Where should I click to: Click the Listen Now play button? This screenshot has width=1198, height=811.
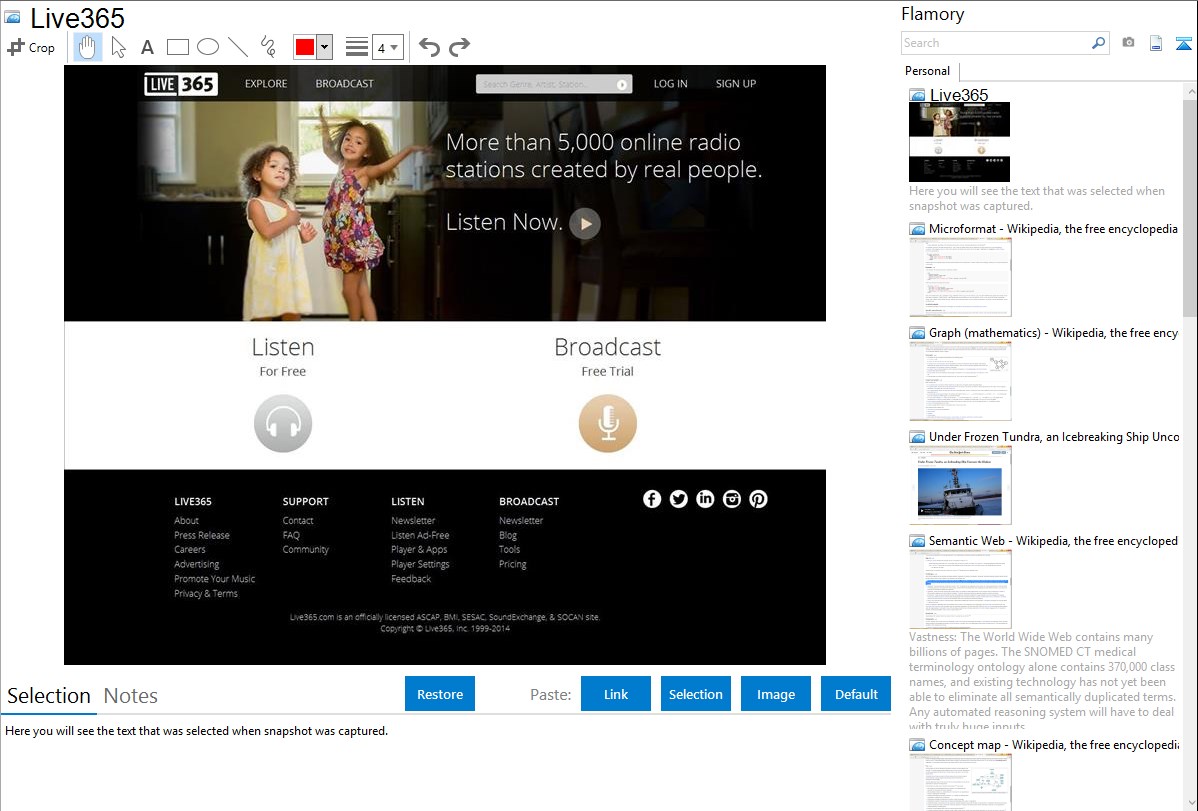tap(585, 224)
